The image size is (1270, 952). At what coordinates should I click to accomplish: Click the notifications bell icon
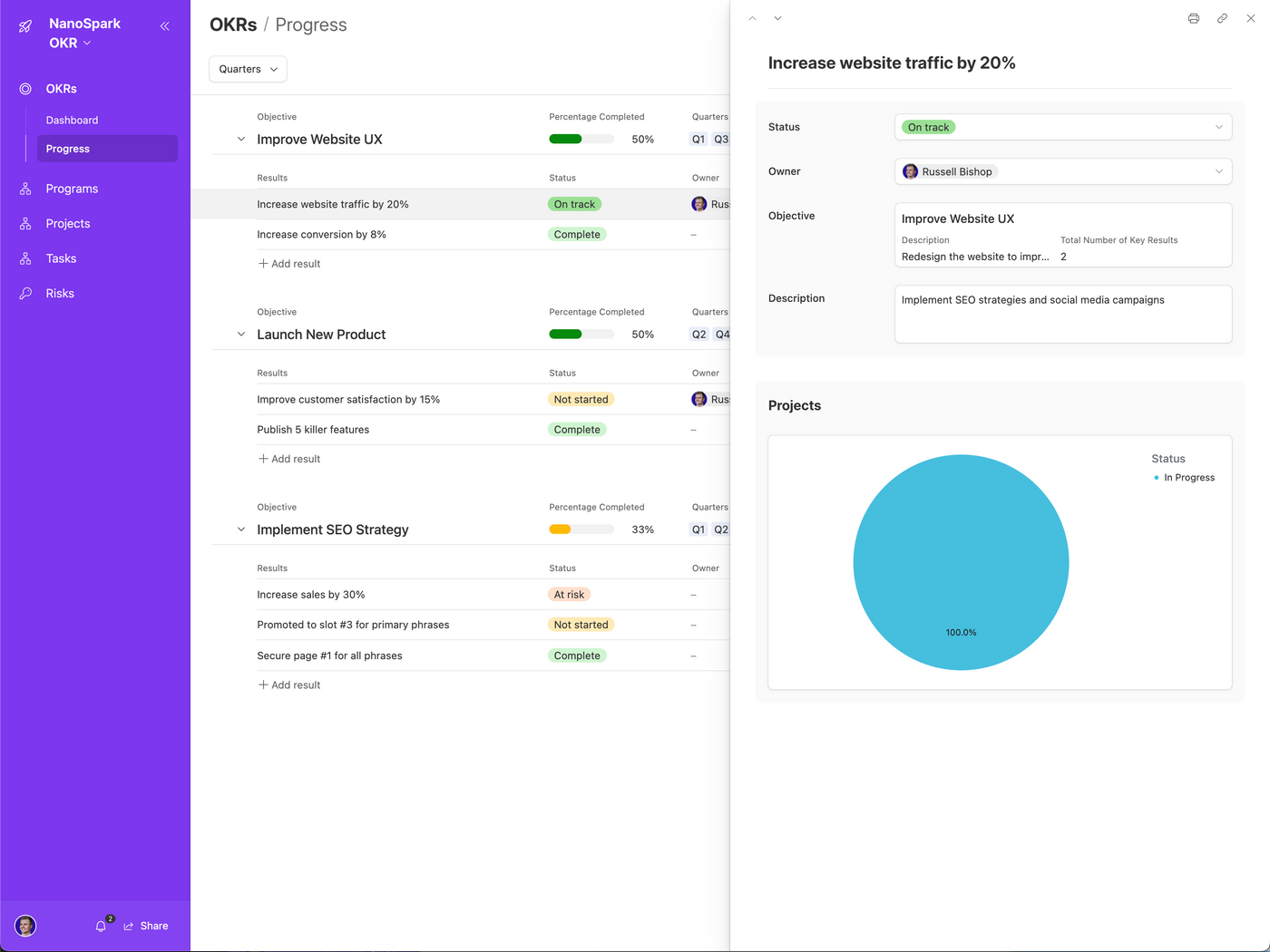101,926
